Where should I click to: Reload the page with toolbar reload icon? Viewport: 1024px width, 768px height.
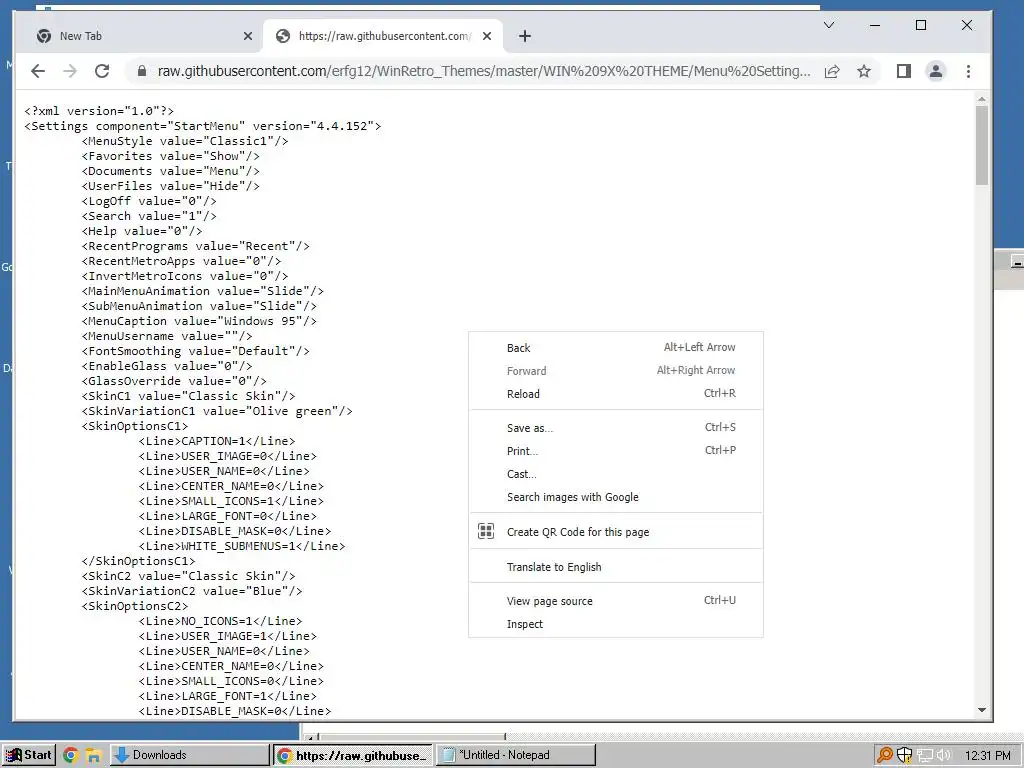pos(102,71)
